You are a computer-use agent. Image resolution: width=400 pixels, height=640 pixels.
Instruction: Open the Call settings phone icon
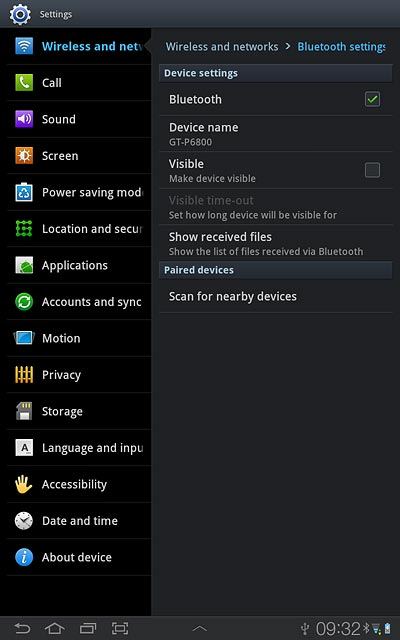[x=24, y=83]
